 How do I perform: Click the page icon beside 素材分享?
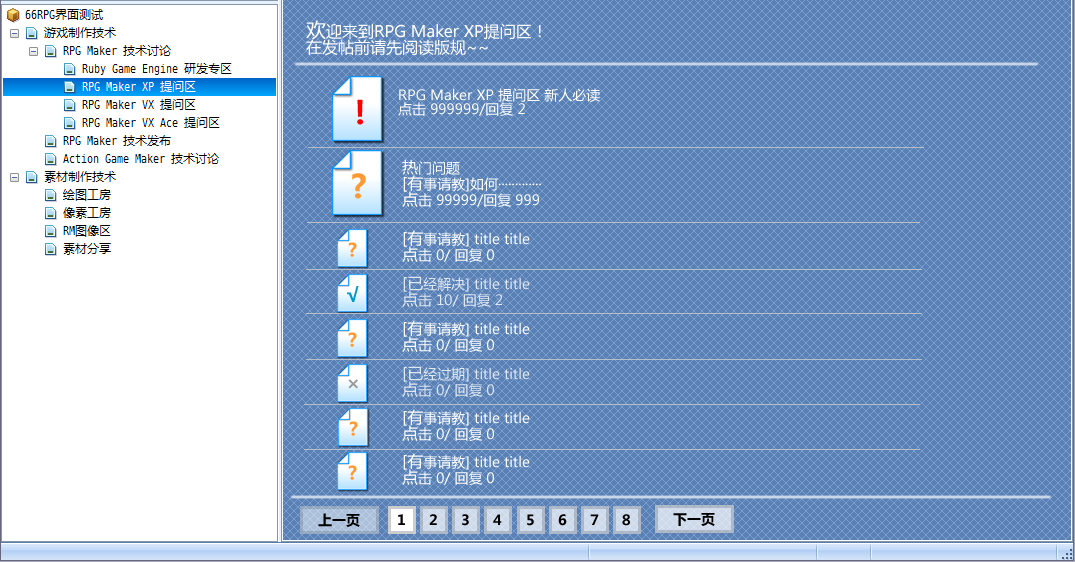[x=50, y=249]
